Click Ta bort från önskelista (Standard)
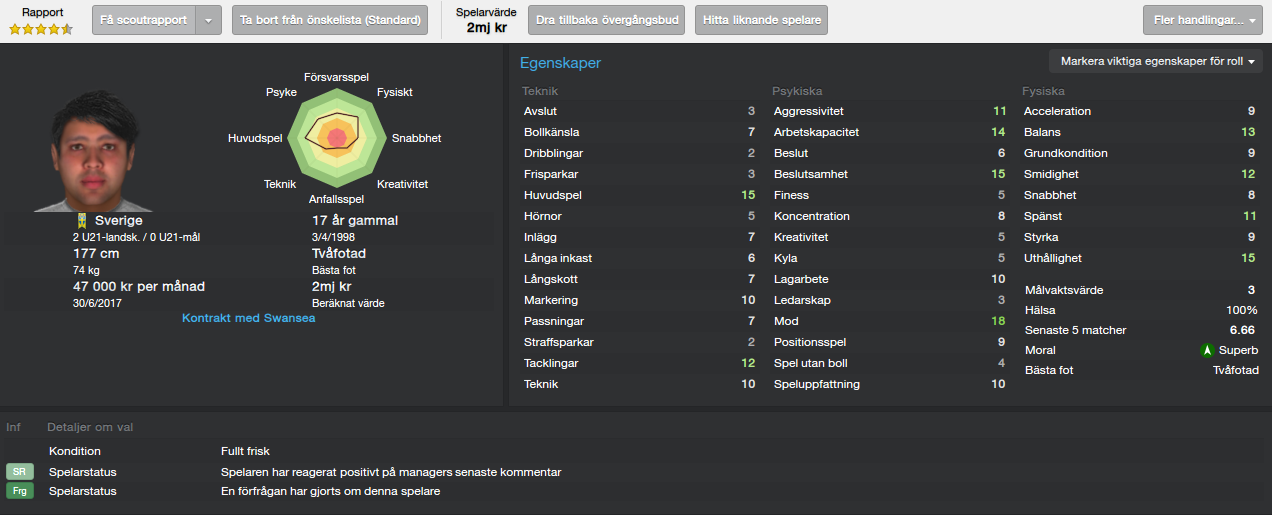 pos(330,20)
